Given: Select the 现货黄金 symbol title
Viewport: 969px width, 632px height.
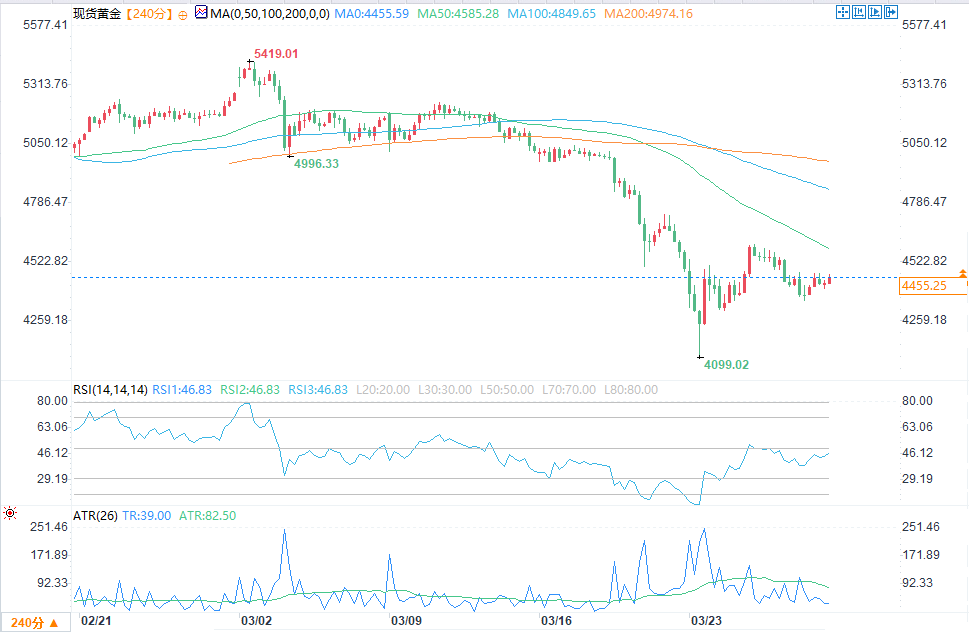Looking at the screenshot, I should pyautogui.click(x=97, y=14).
